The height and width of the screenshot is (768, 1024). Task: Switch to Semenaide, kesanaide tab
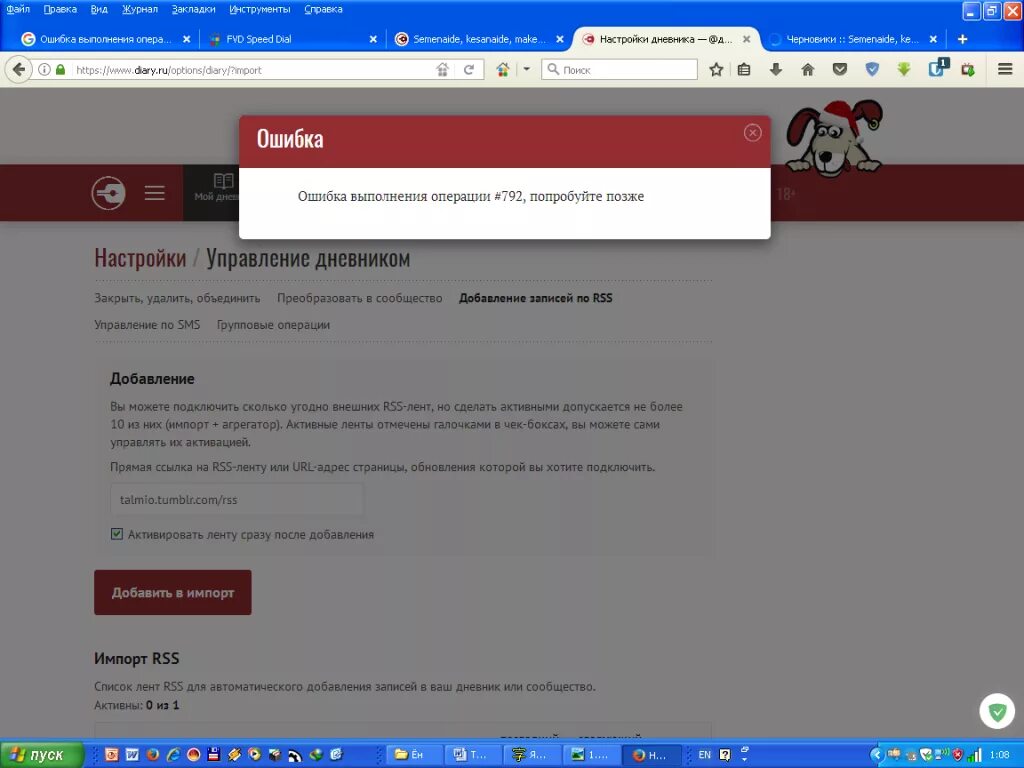coord(477,39)
